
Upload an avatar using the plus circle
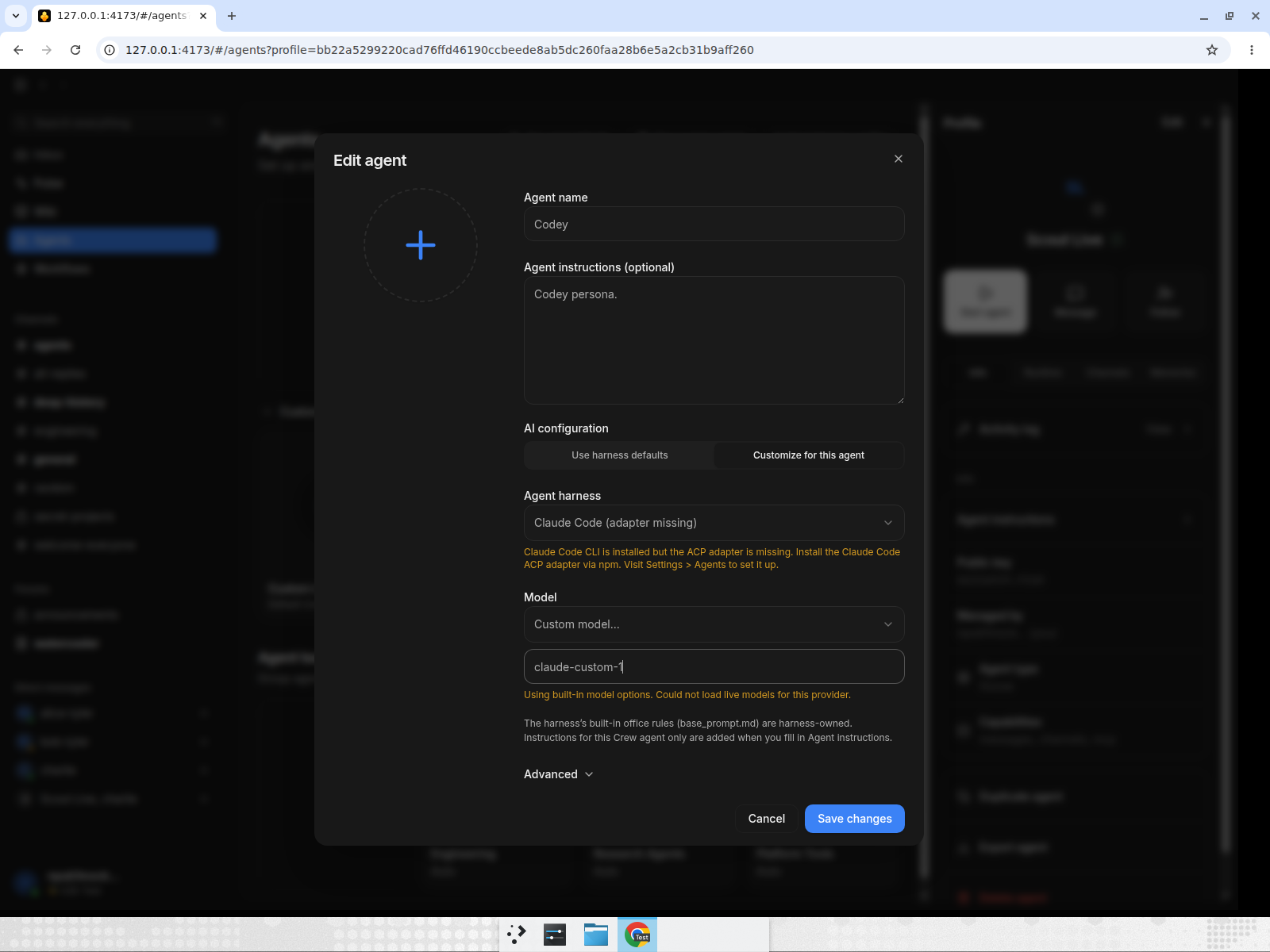click(421, 245)
